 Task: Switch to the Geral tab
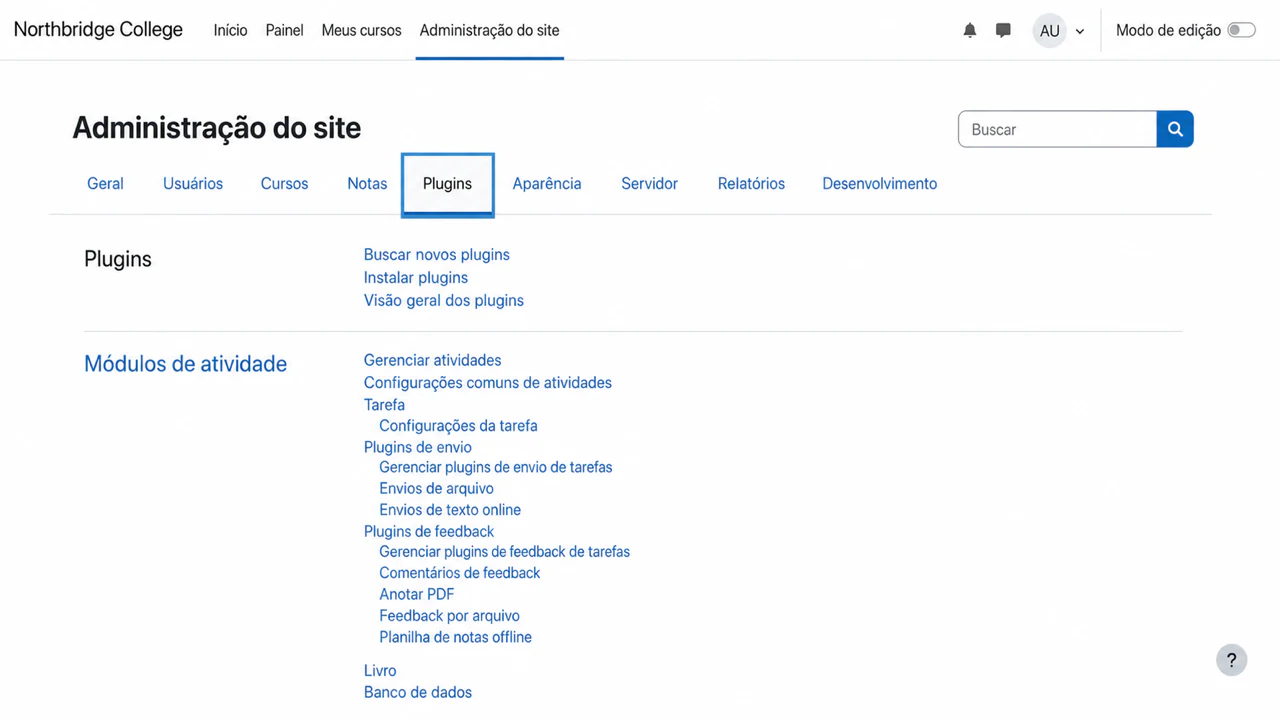click(x=105, y=184)
